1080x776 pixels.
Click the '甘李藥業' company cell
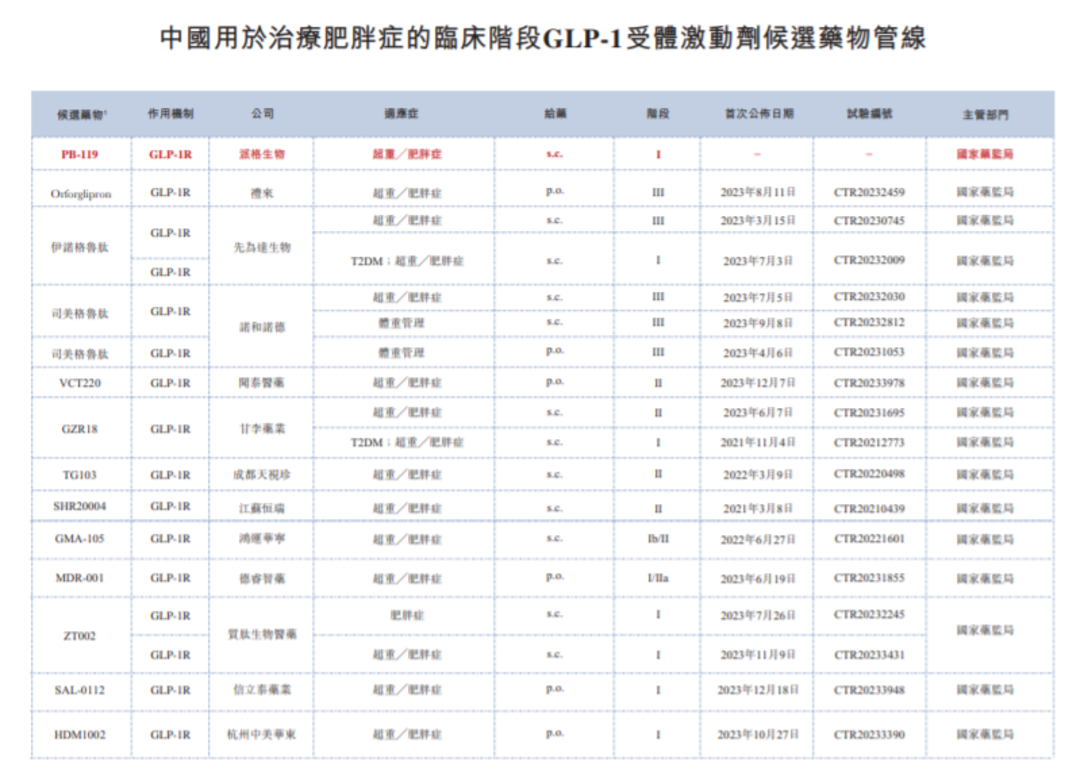(x=262, y=429)
